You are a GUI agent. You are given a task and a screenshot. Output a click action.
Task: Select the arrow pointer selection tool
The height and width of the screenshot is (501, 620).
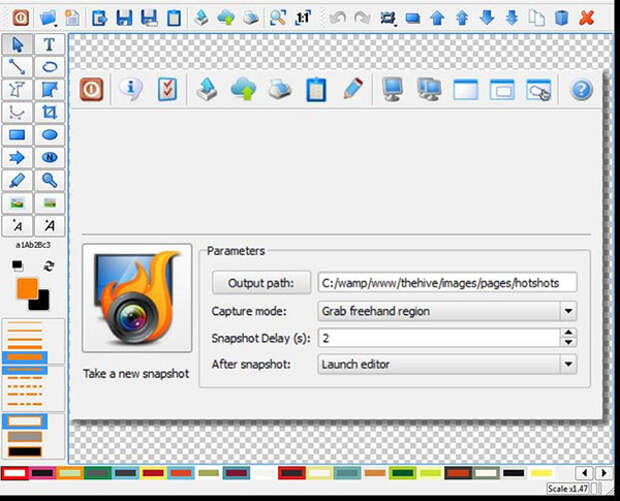(x=17, y=44)
